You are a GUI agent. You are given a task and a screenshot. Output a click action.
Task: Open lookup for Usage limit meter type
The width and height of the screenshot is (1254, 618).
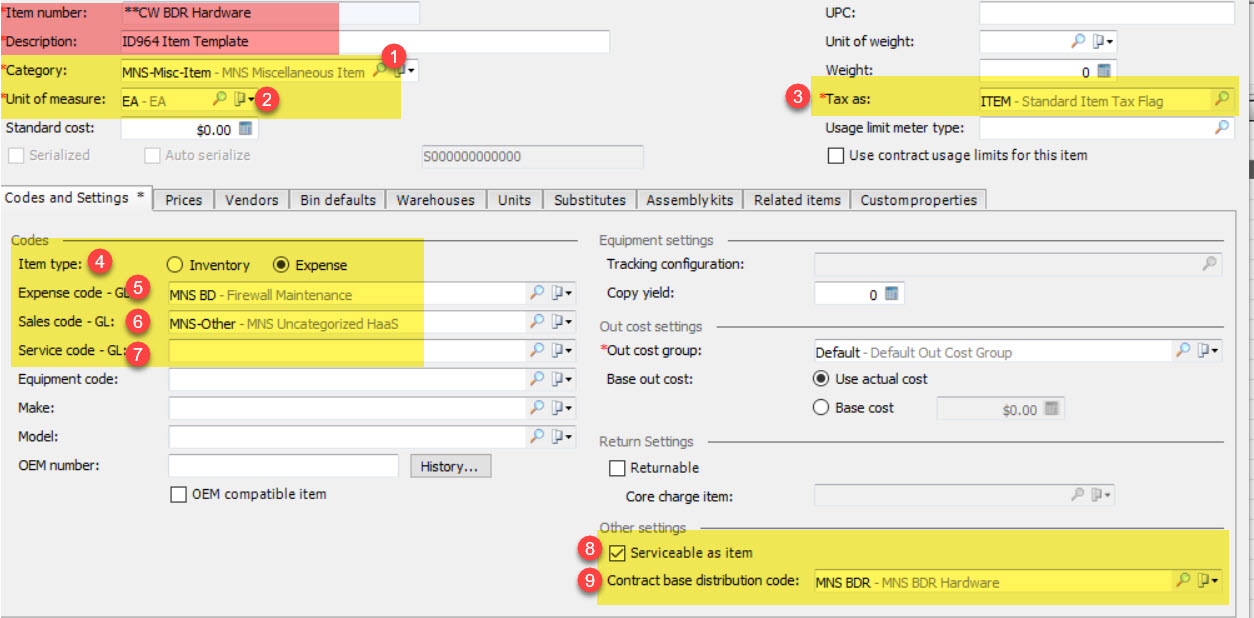coord(1222,127)
